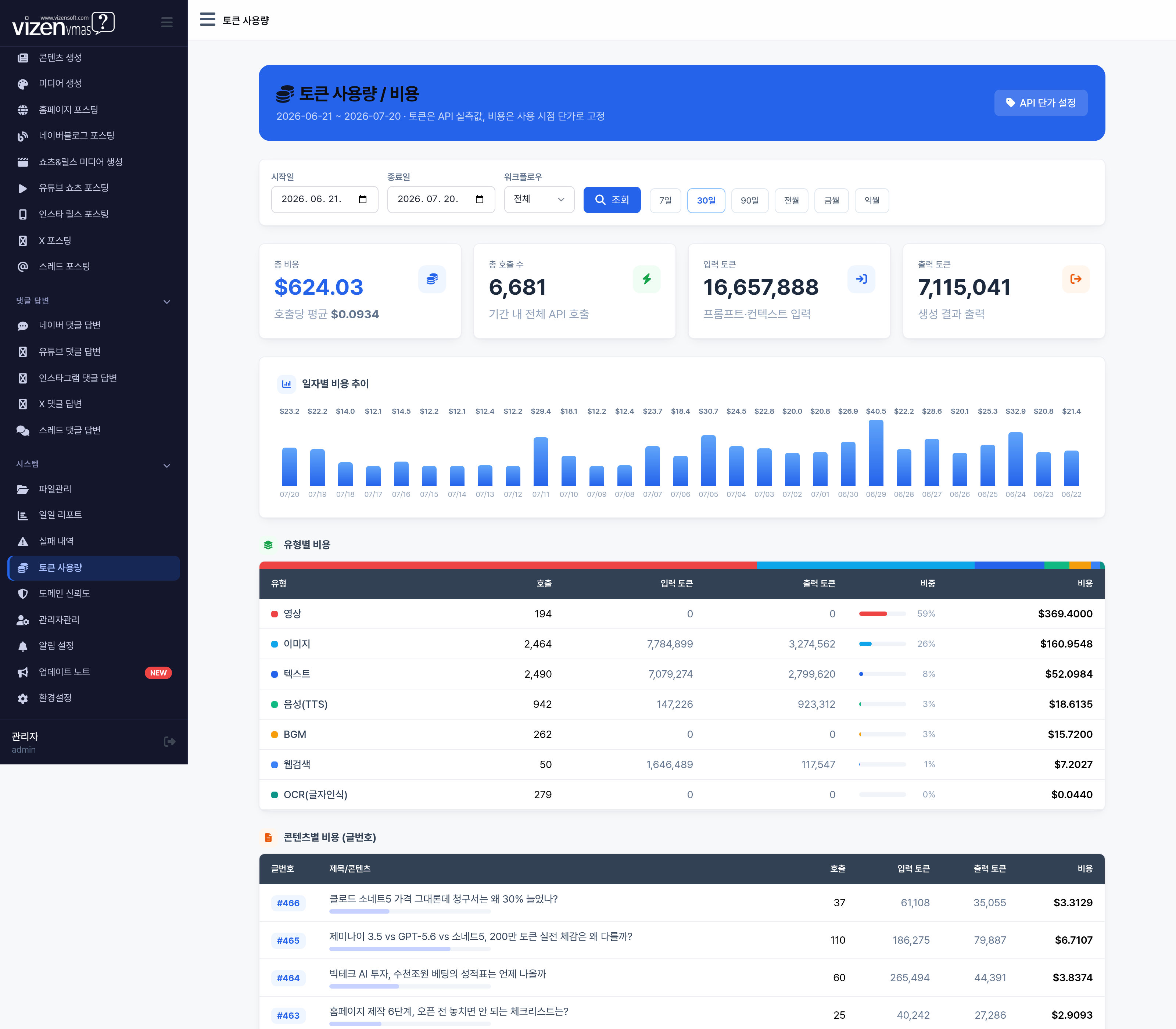The height and width of the screenshot is (1029, 1176).
Task: Select the 90일 quick range option
Action: (749, 200)
